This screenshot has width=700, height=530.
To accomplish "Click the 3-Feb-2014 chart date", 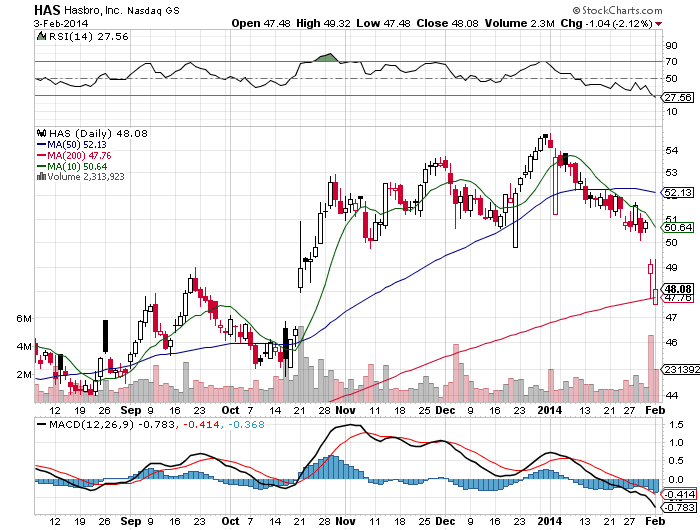I will 61,23.
